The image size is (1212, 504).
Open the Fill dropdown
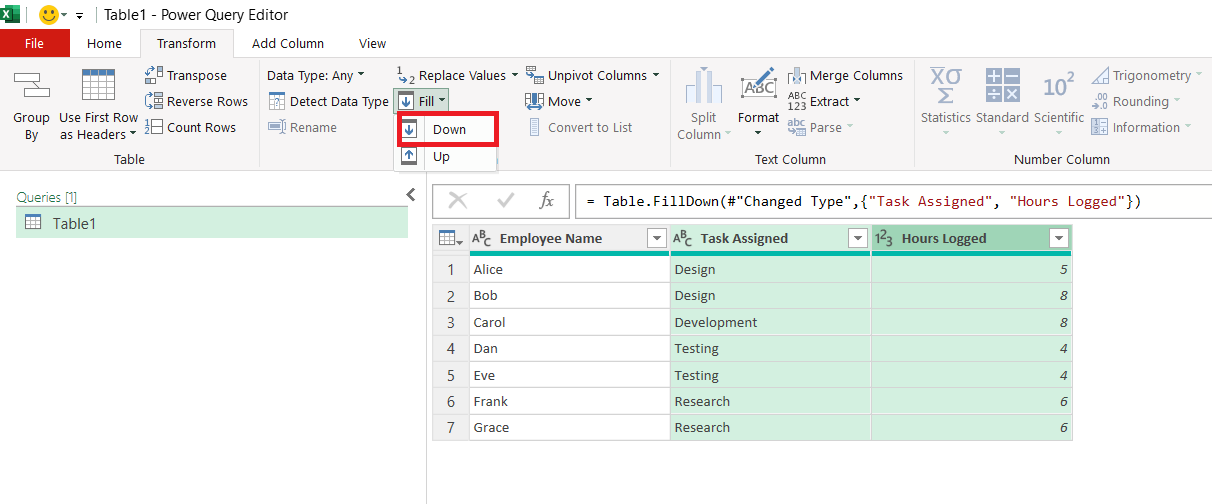(421, 101)
